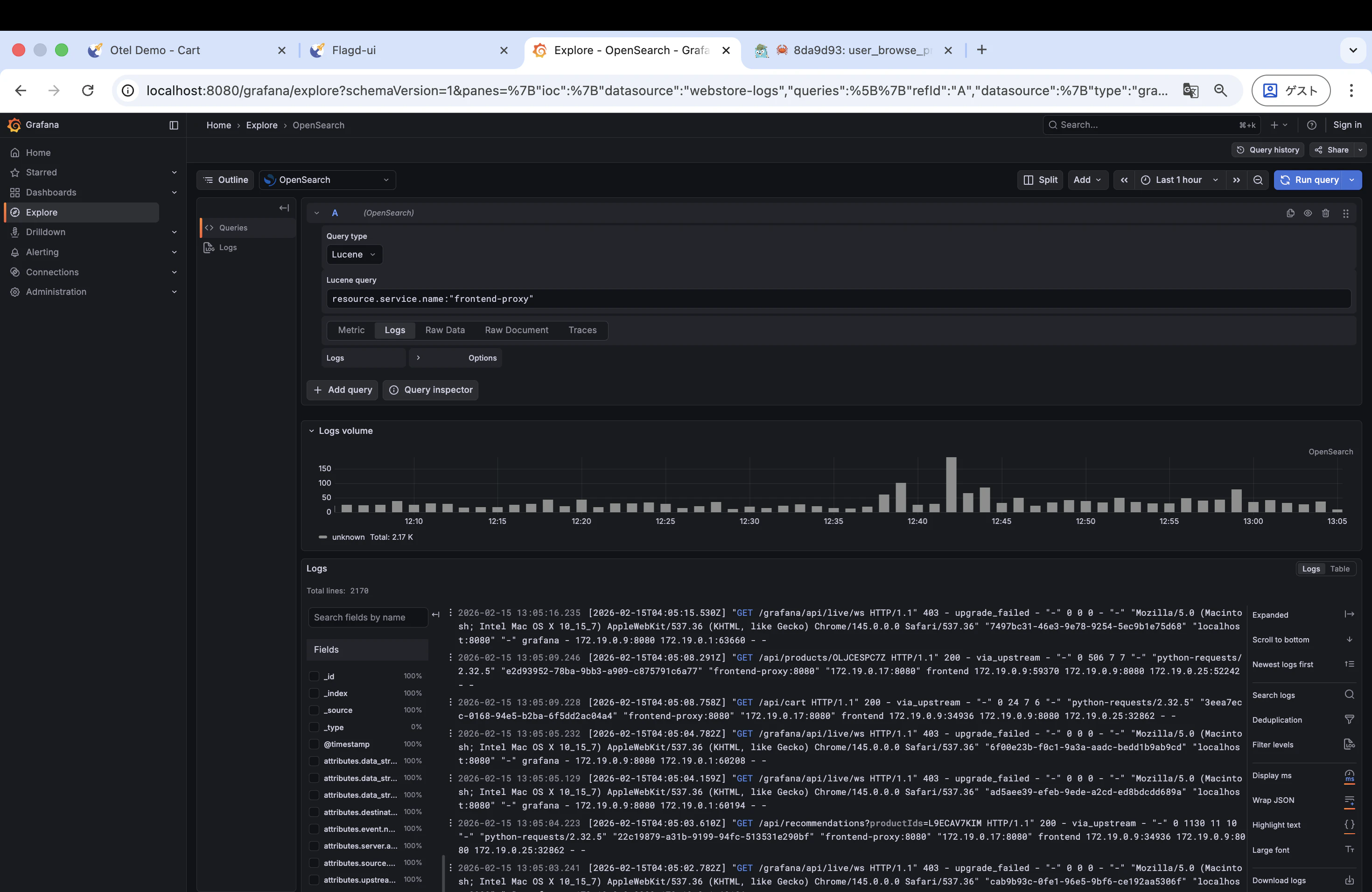Switch to the Raw Data tab
1372x892 pixels.
(x=444, y=330)
